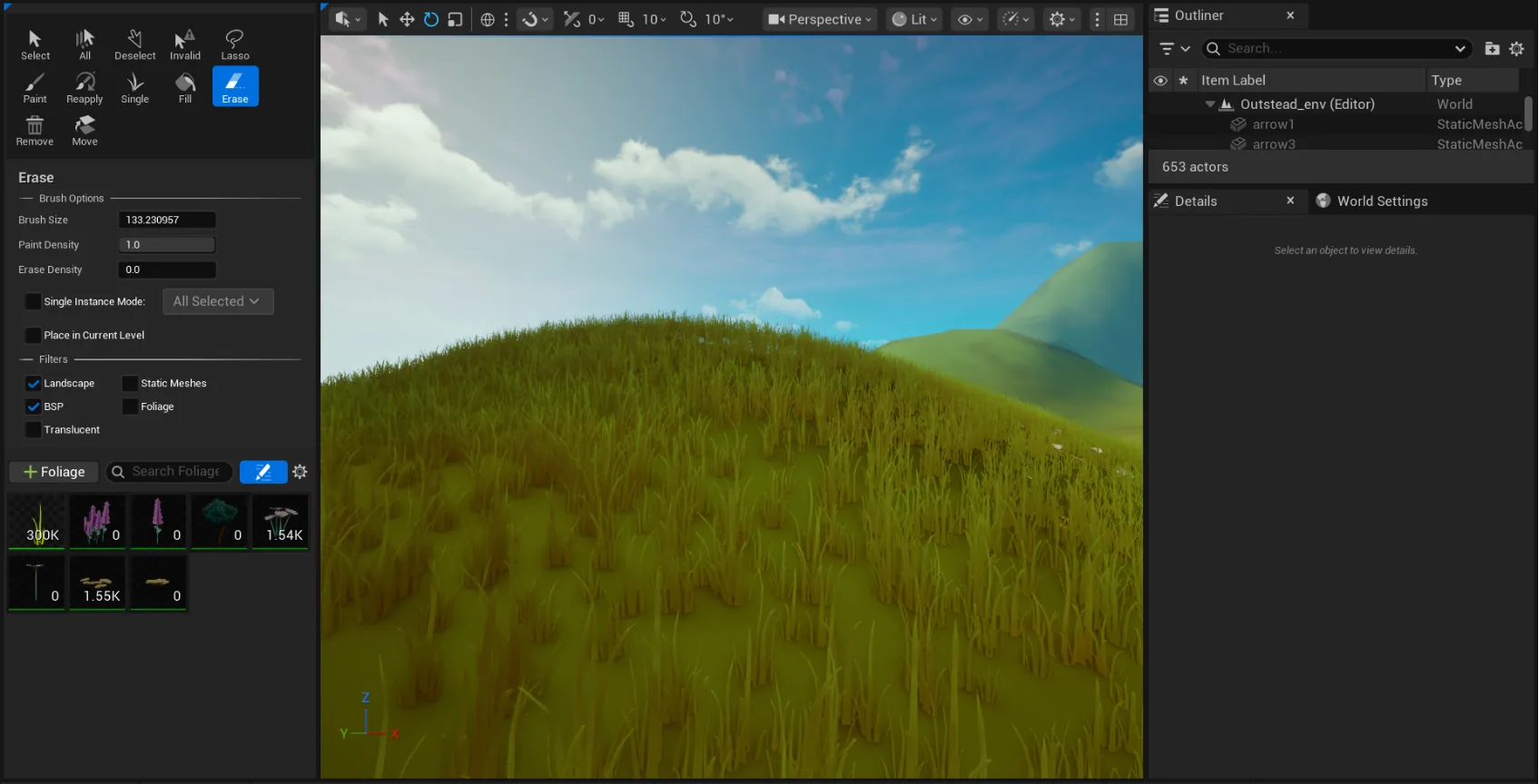Close the Details tab
Screen dimensions: 1539x784
pyautogui.click(x=1290, y=201)
